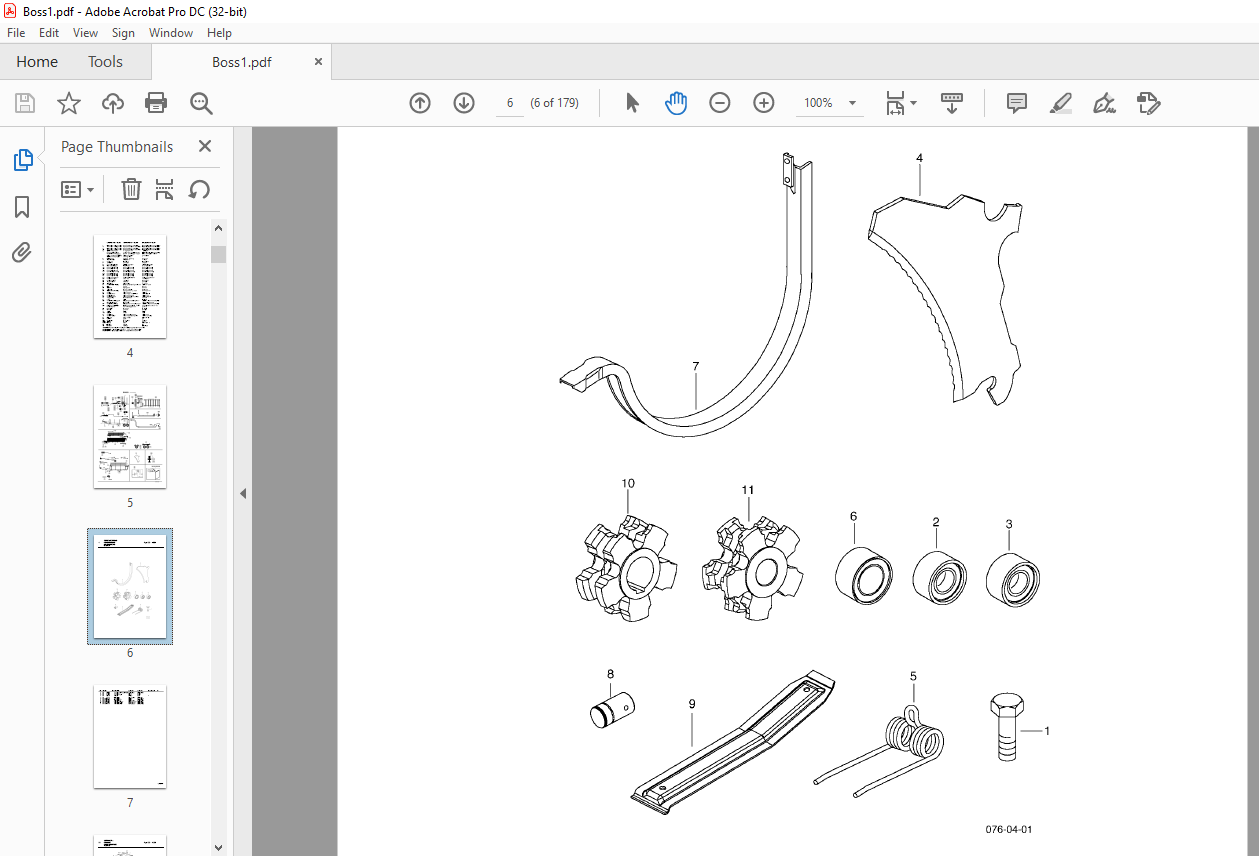Collapse the navigation pane arrow
Screen dimensions: 1259x856
pyautogui.click(x=242, y=493)
